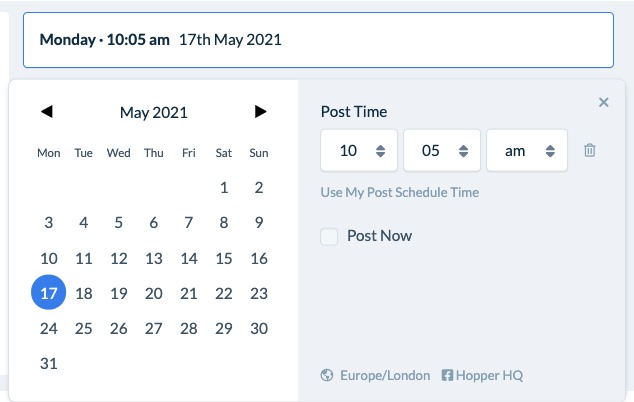Open the minute selector showing 05
Screen dimensions: 634x402
coord(442,150)
